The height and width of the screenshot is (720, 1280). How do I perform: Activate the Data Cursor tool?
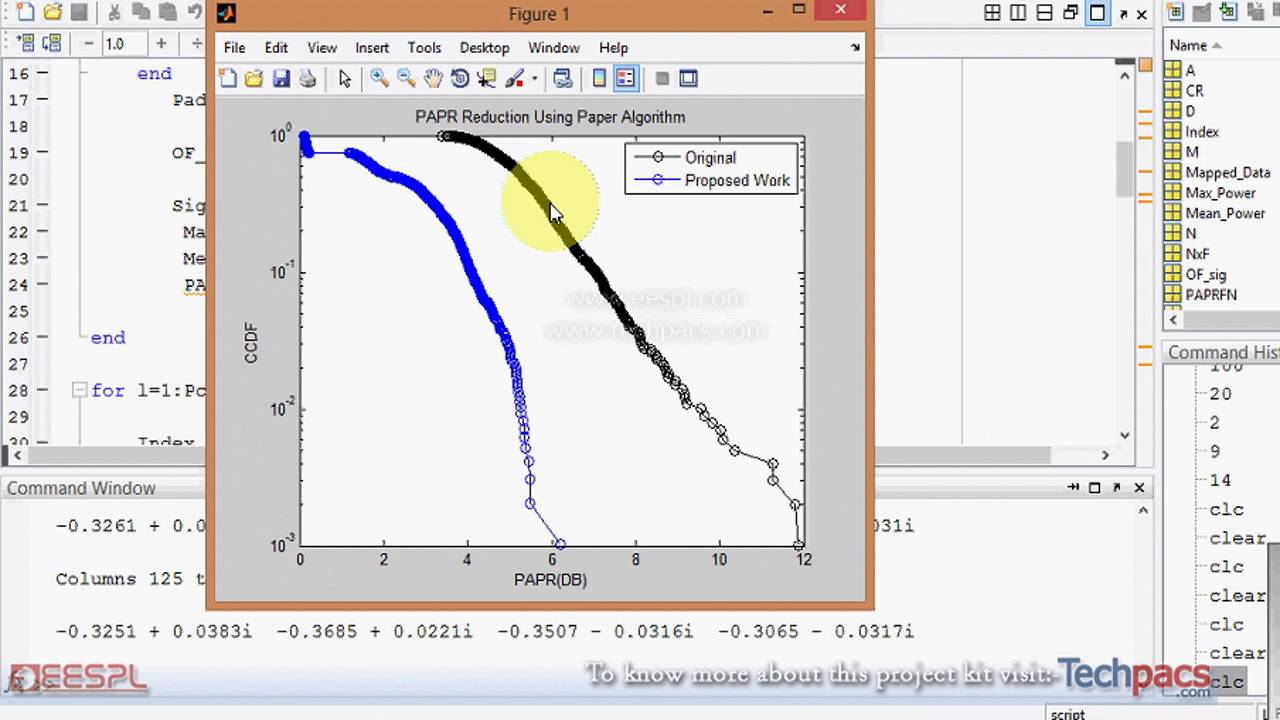487,78
